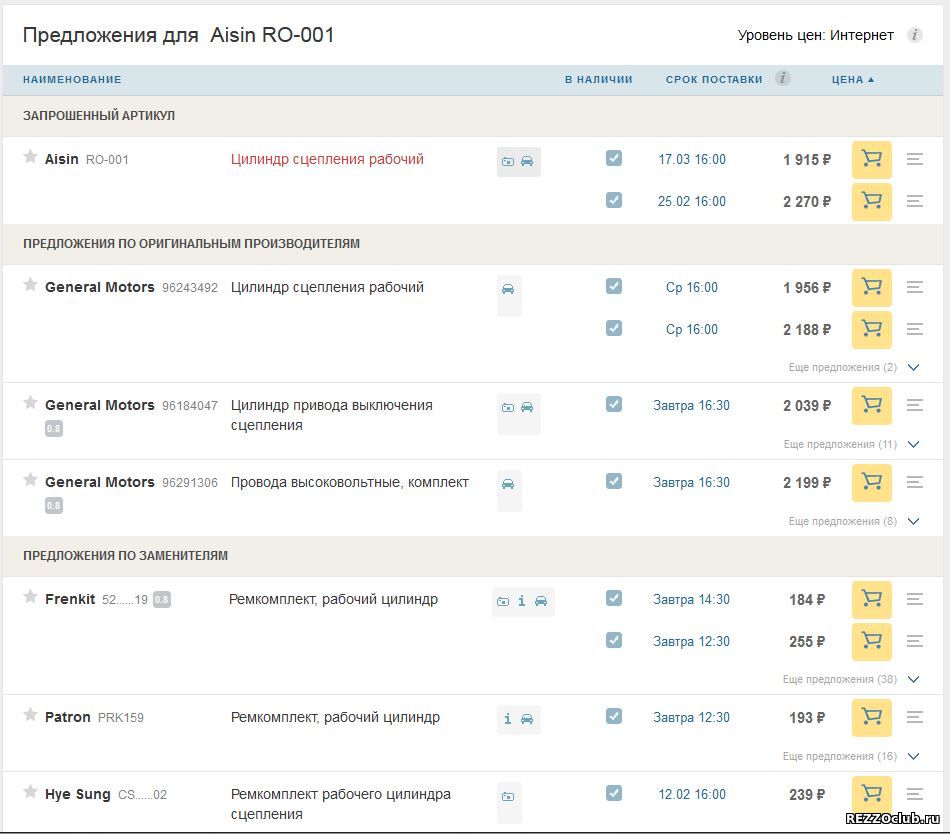Open the details menu for the 1 915 ₽ offer
The width and height of the screenshot is (950, 834).
915,159
